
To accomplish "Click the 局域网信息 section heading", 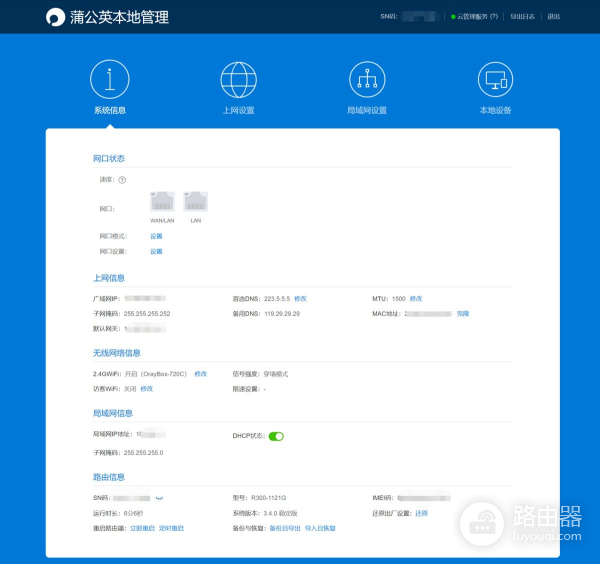I will pyautogui.click(x=113, y=413).
